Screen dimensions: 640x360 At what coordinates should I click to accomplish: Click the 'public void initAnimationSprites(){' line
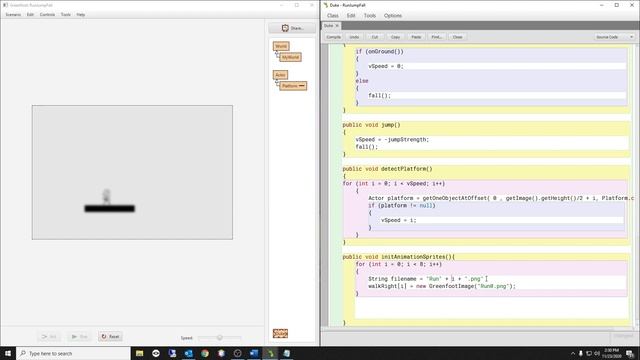399,257
